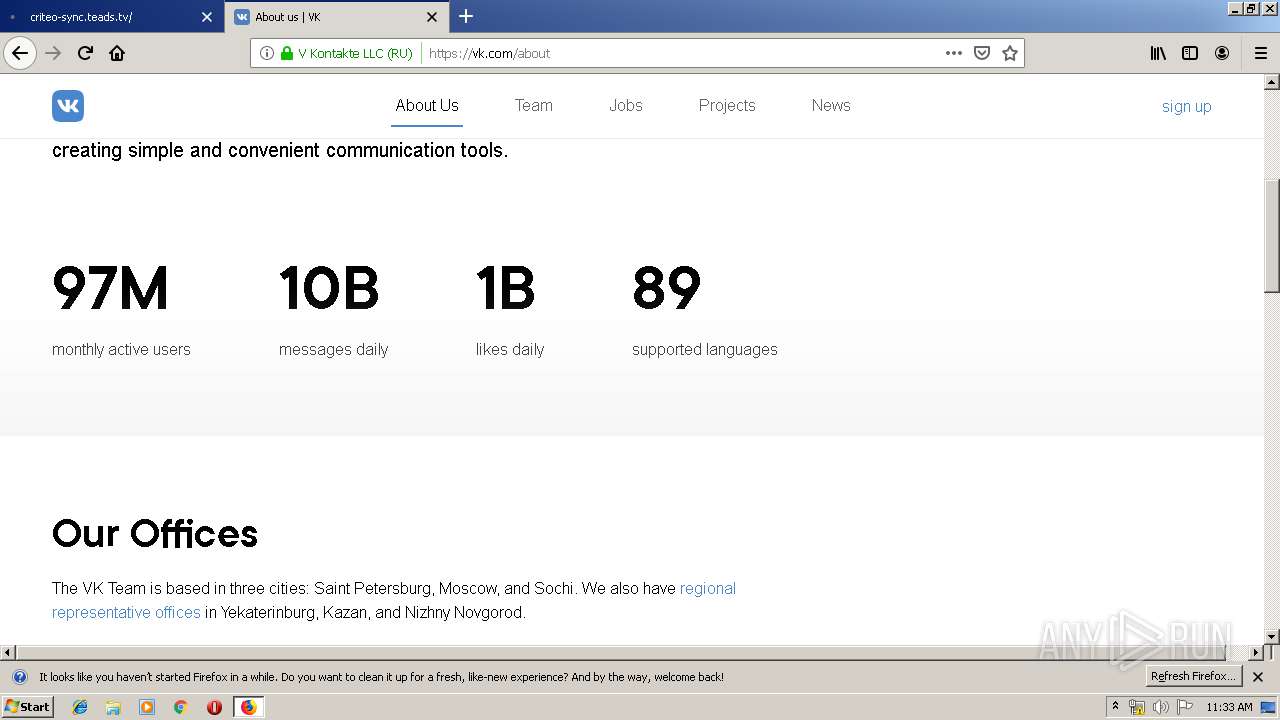Click the vertical scrollbar thumb
The width and height of the screenshot is (1280, 720).
click(1272, 235)
